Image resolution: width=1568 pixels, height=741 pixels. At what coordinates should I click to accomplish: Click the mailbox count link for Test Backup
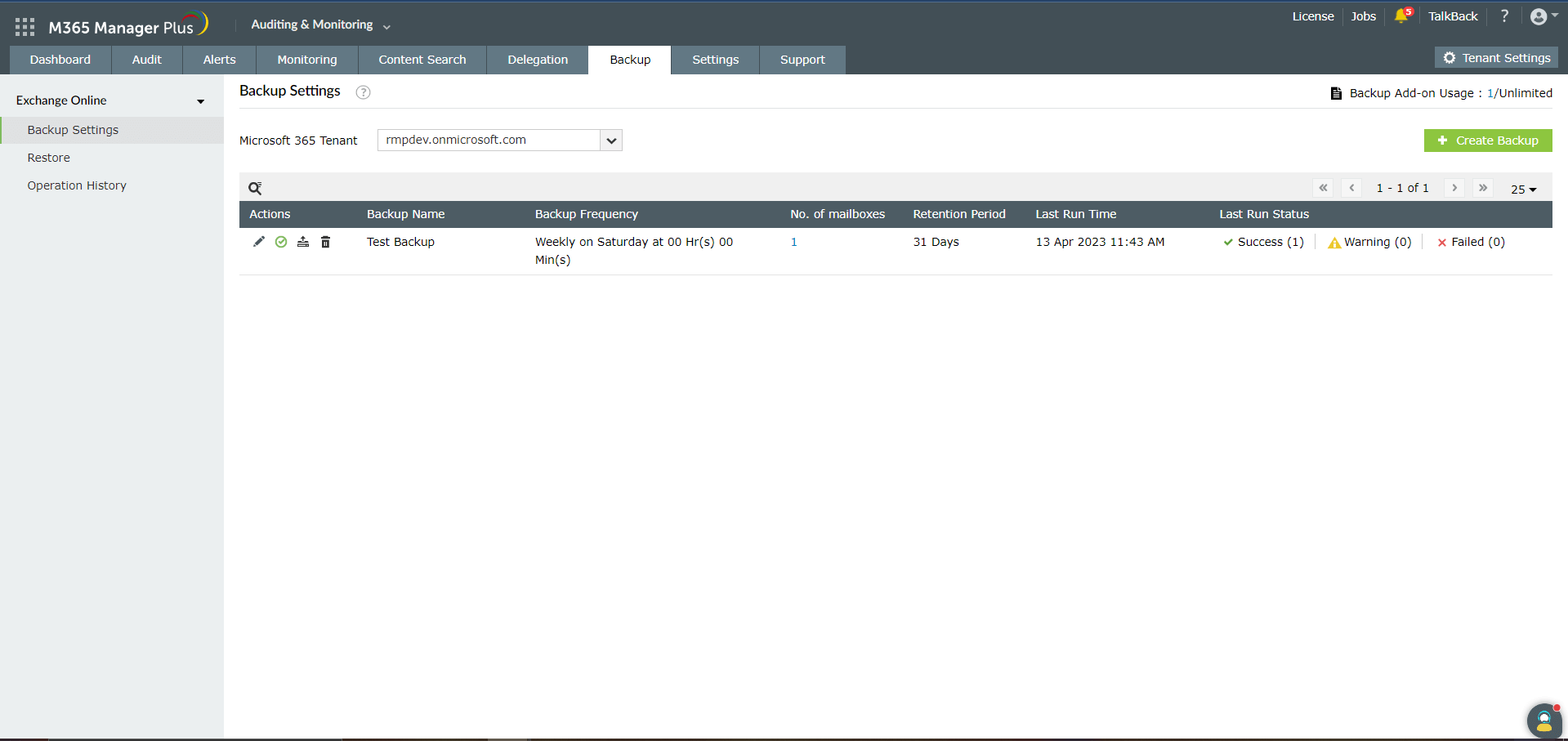click(x=794, y=242)
